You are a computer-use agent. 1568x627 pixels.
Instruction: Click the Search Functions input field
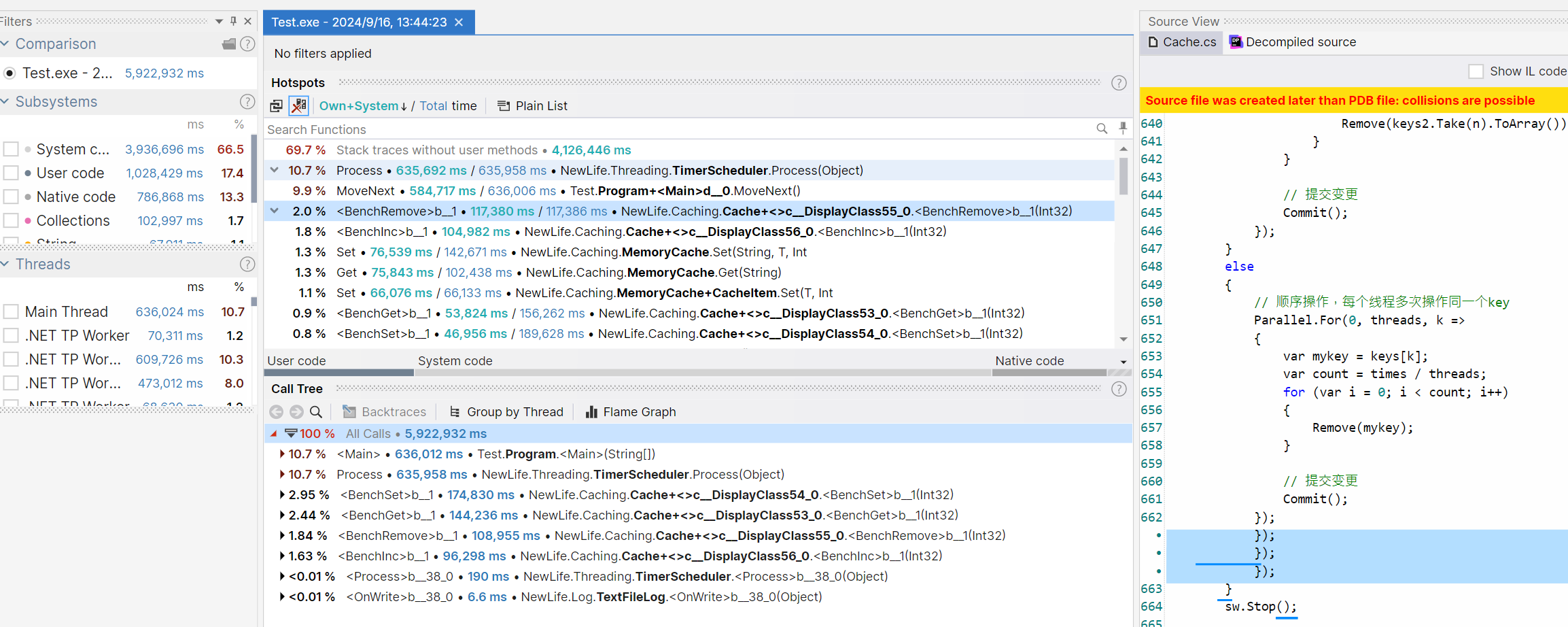pyautogui.click(x=680, y=129)
